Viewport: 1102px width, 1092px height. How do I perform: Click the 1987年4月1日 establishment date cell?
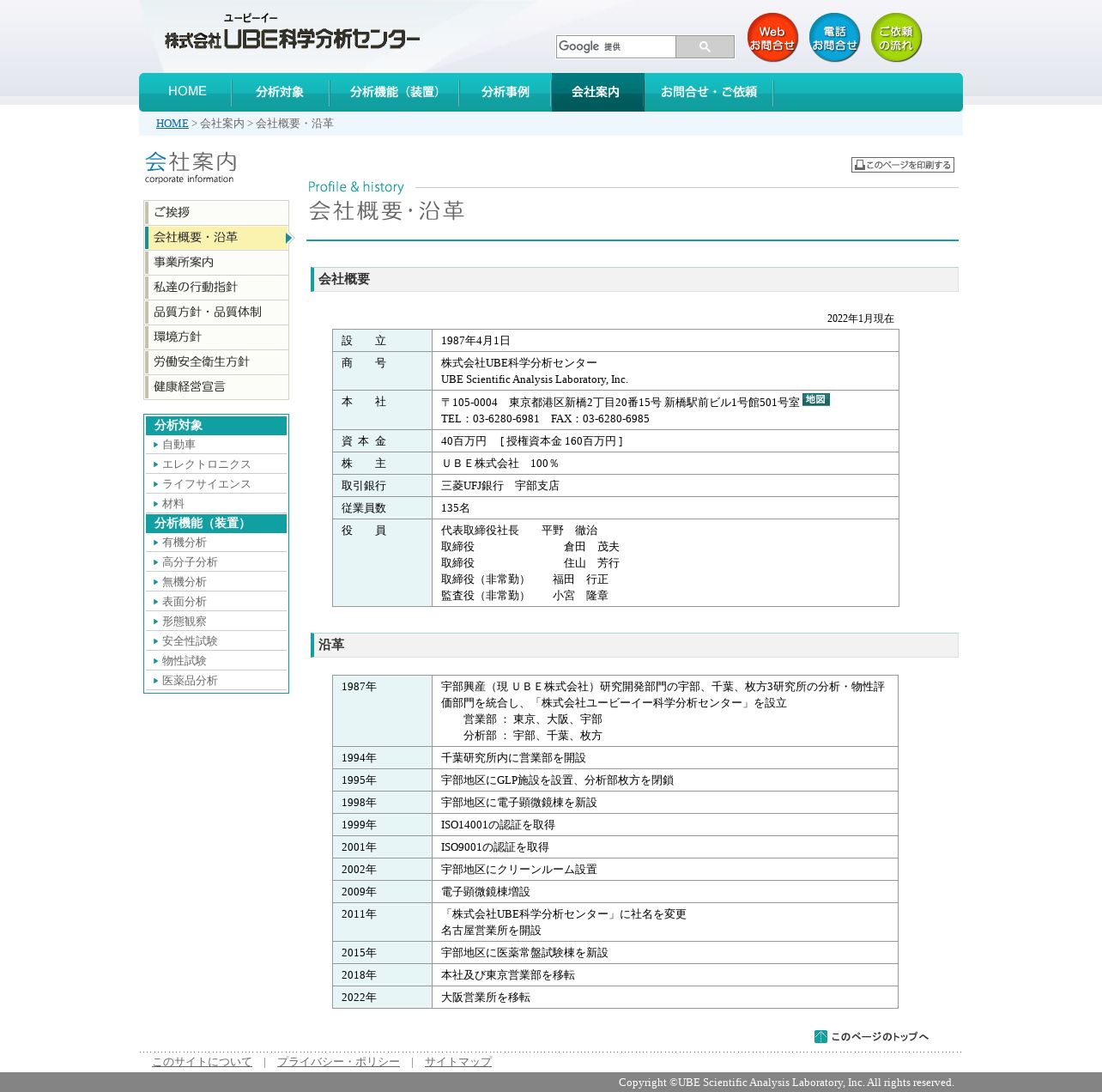(x=665, y=341)
